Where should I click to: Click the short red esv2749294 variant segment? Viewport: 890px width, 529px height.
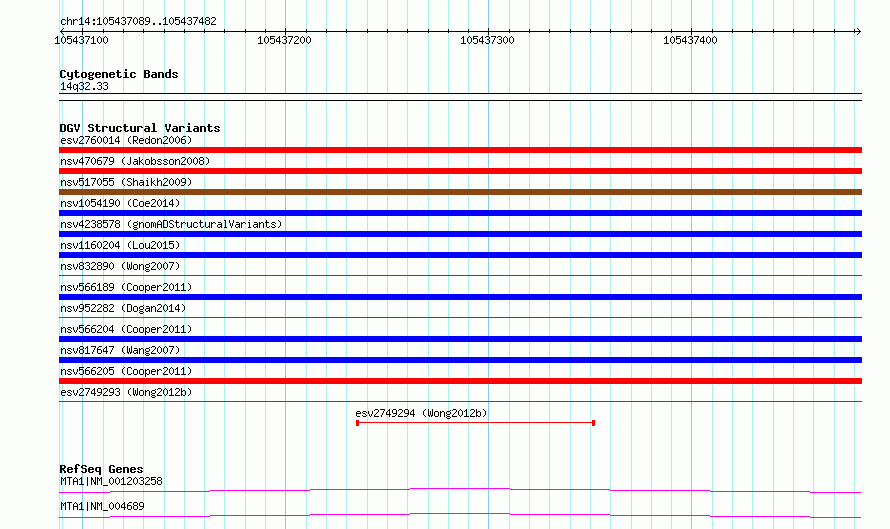[x=475, y=423]
